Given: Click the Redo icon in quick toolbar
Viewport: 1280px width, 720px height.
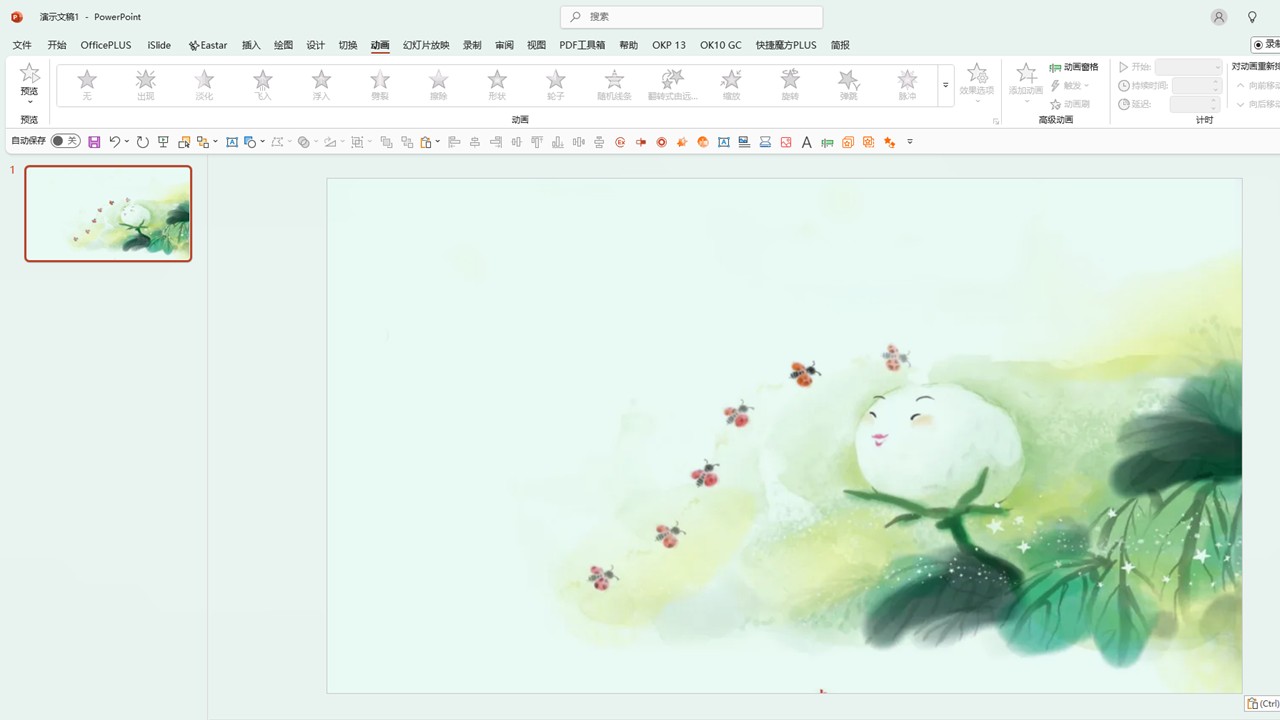Looking at the screenshot, I should click(x=142, y=142).
